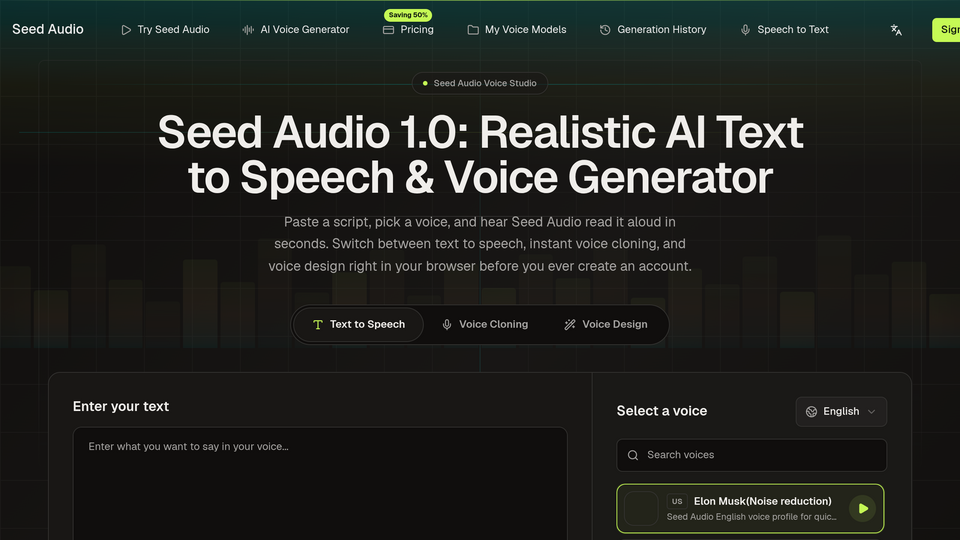Screen dimensions: 960x540
Task: Click the chevron next to English
Action: pos(872,412)
